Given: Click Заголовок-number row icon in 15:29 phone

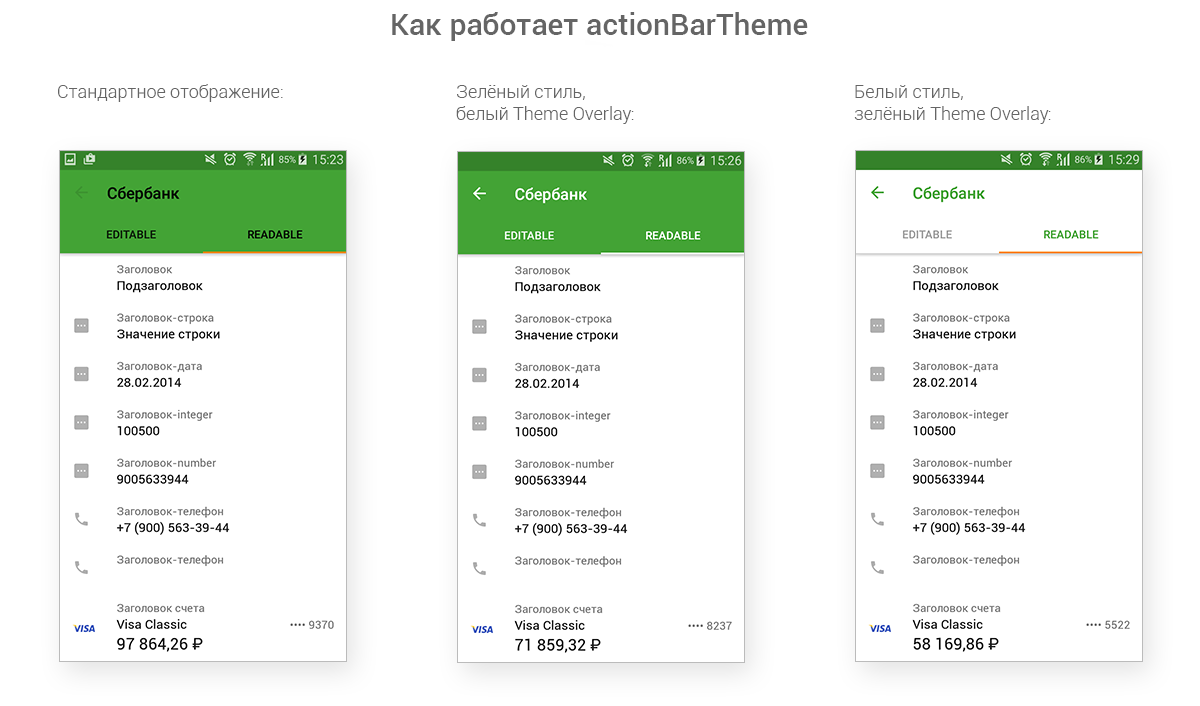Looking at the screenshot, I should [878, 470].
